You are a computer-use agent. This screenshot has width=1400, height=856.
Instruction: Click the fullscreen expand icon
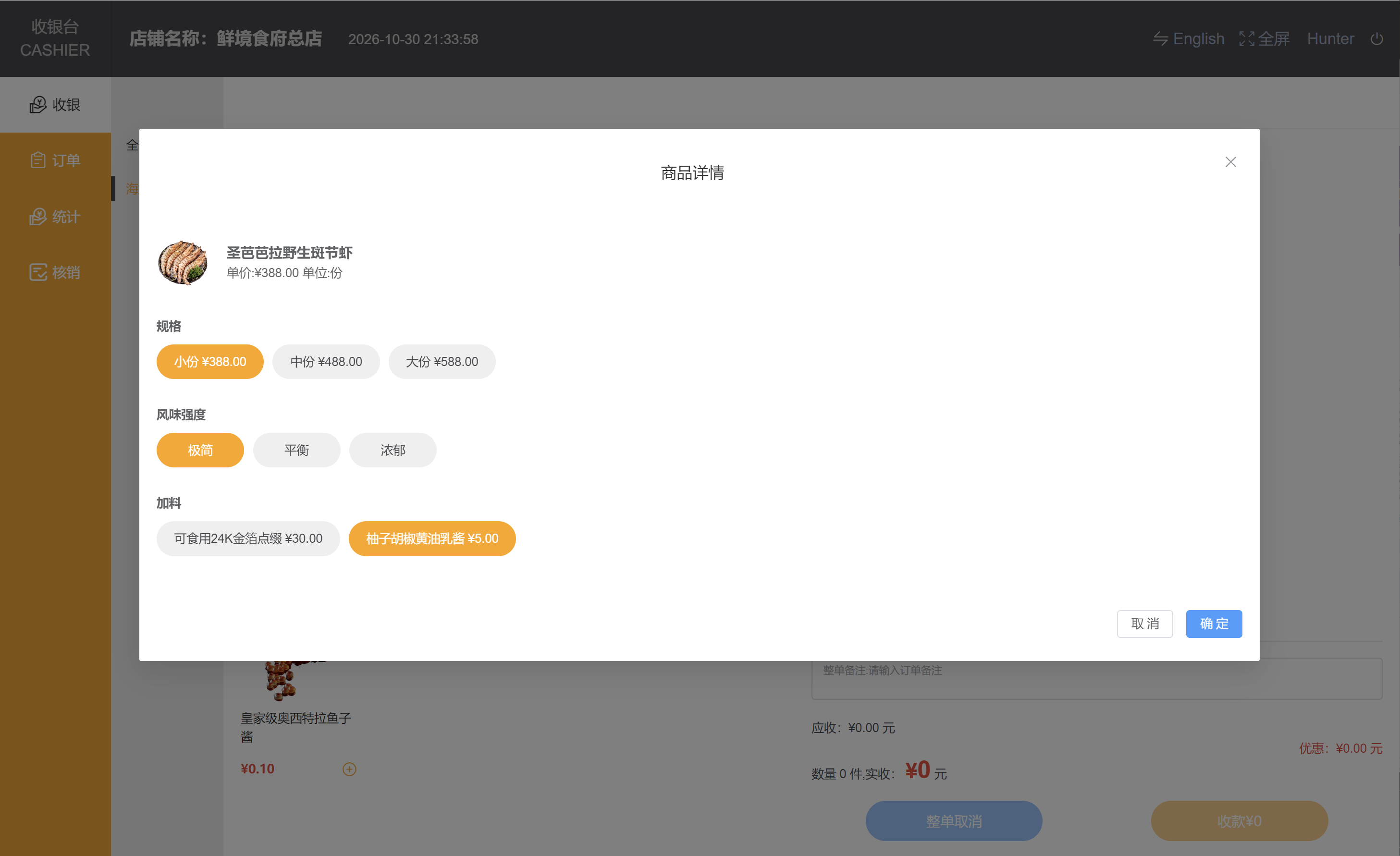click(x=1247, y=38)
